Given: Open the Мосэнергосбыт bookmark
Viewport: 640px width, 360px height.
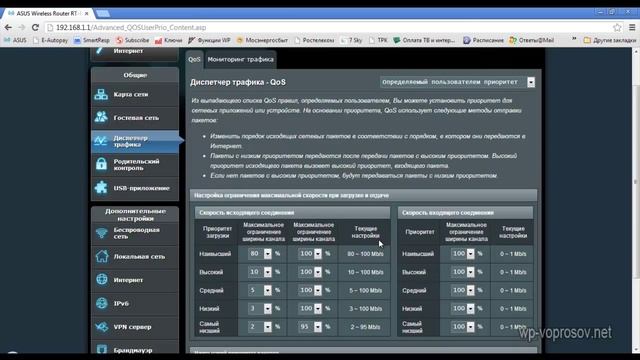Looking at the screenshot, I should [x=262, y=40].
